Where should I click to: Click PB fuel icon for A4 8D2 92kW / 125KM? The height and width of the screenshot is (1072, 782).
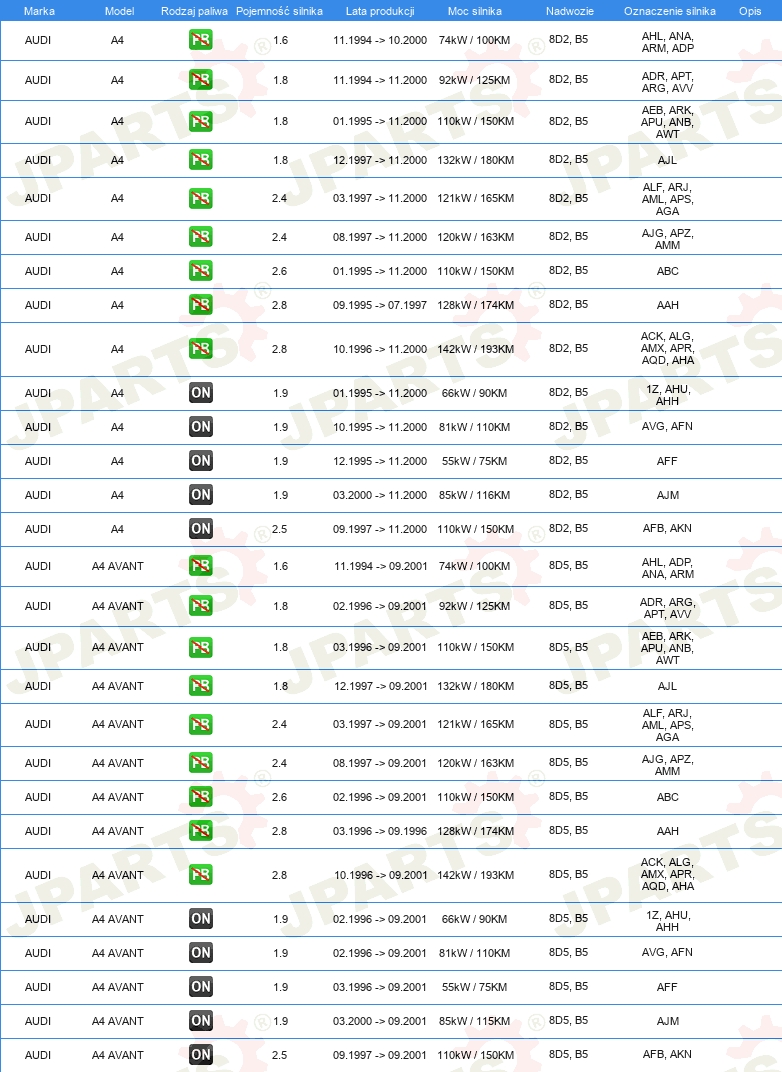tap(200, 80)
